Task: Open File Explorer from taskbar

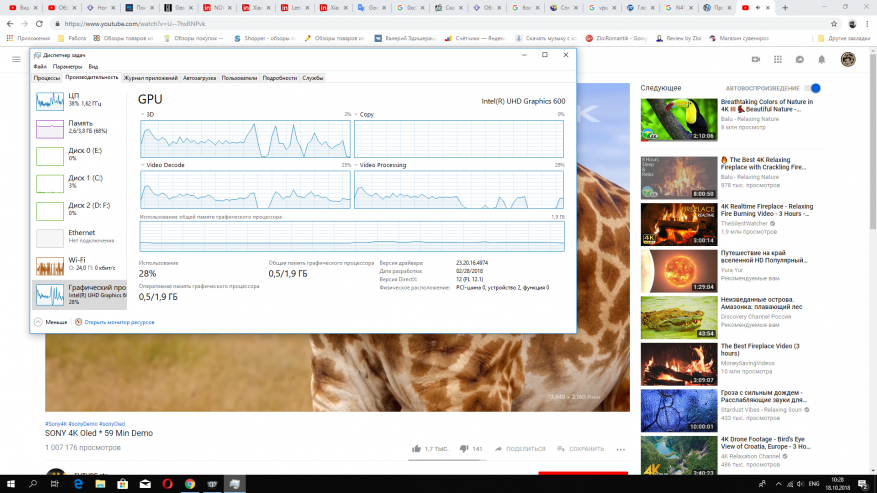Action: [100, 484]
